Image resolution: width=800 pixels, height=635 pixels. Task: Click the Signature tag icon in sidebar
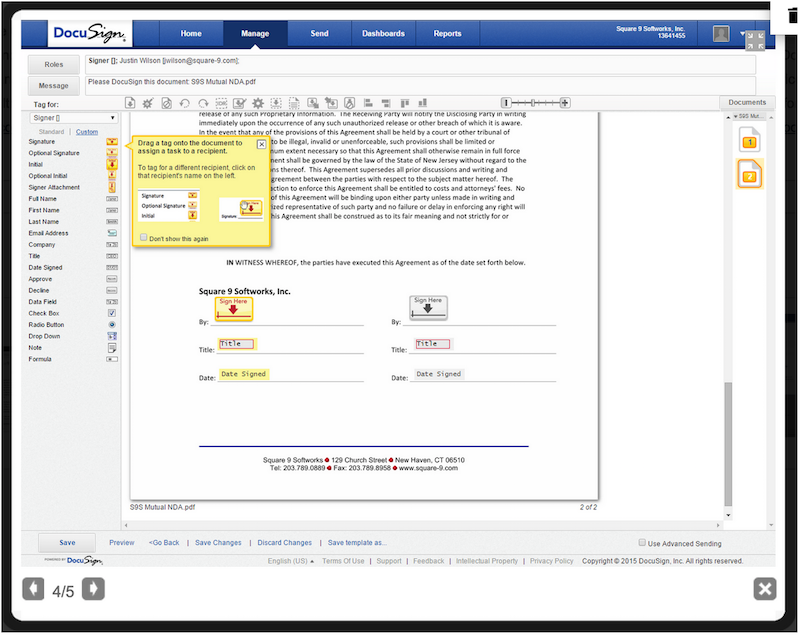click(x=112, y=142)
